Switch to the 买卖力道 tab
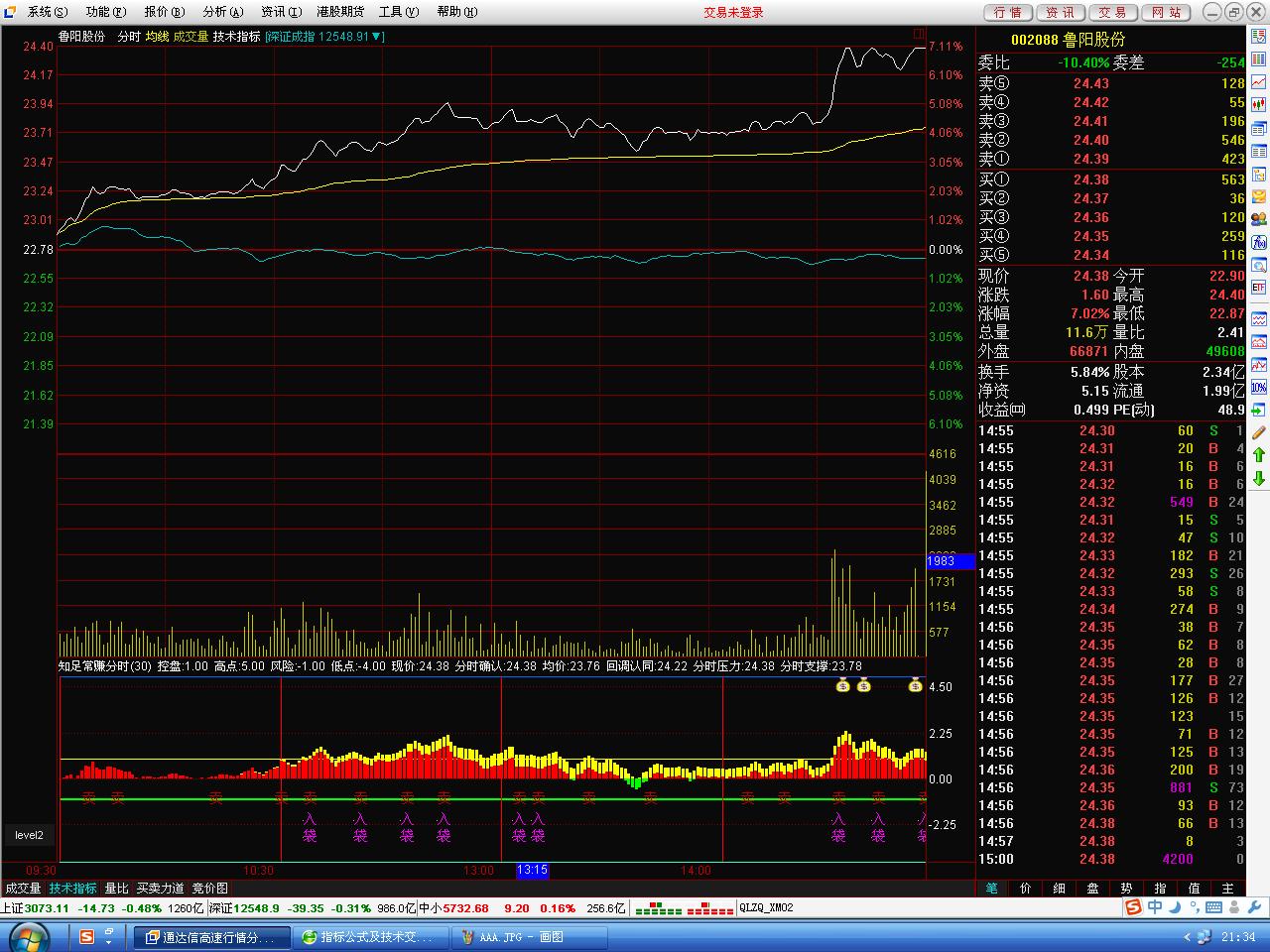 click(x=161, y=889)
